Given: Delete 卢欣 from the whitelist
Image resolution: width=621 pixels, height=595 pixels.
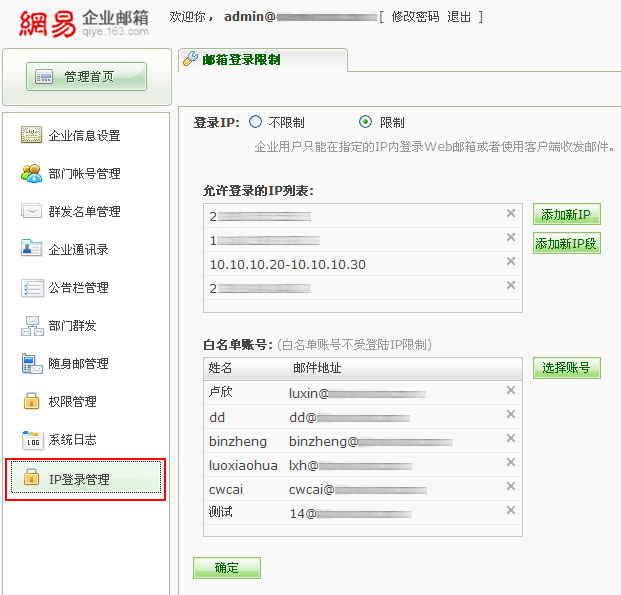Looking at the screenshot, I should 511,391.
